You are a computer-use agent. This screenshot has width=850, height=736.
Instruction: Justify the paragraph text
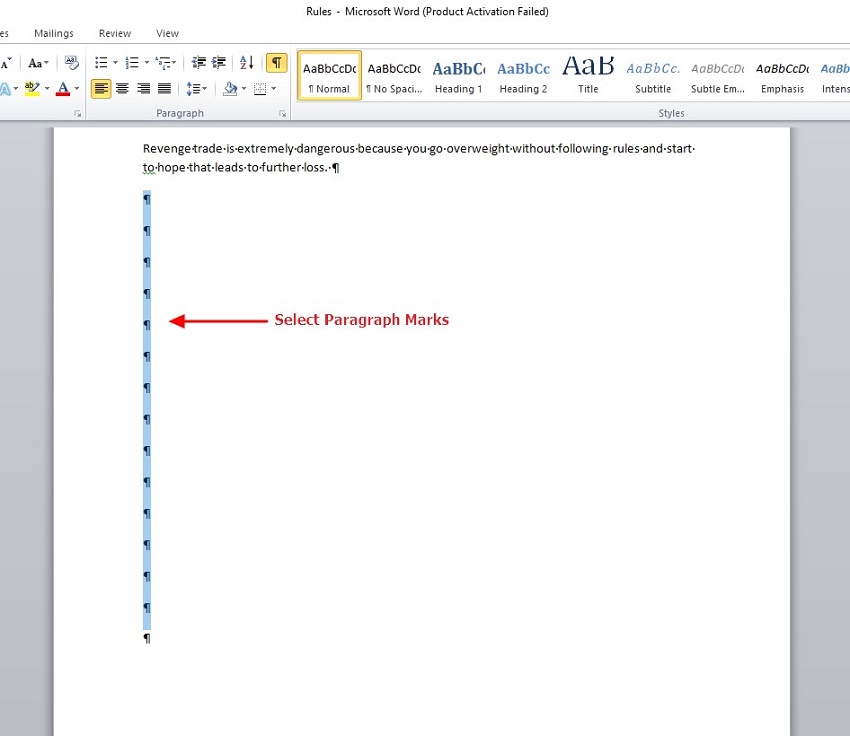point(164,89)
